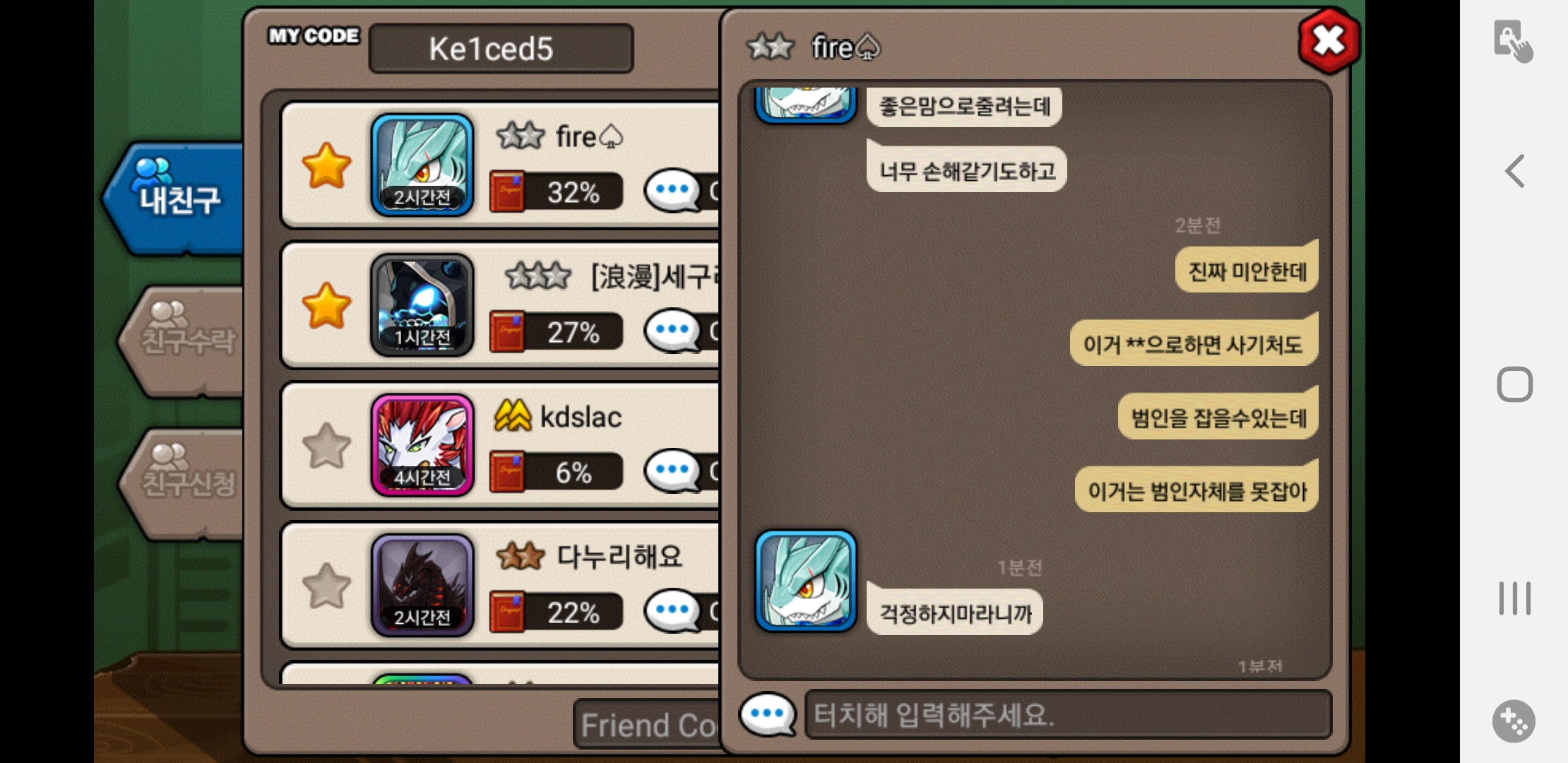Screen dimensions: 1568x763
Task: Enable favorite star for 다누리해요 friend
Action: coord(326,586)
